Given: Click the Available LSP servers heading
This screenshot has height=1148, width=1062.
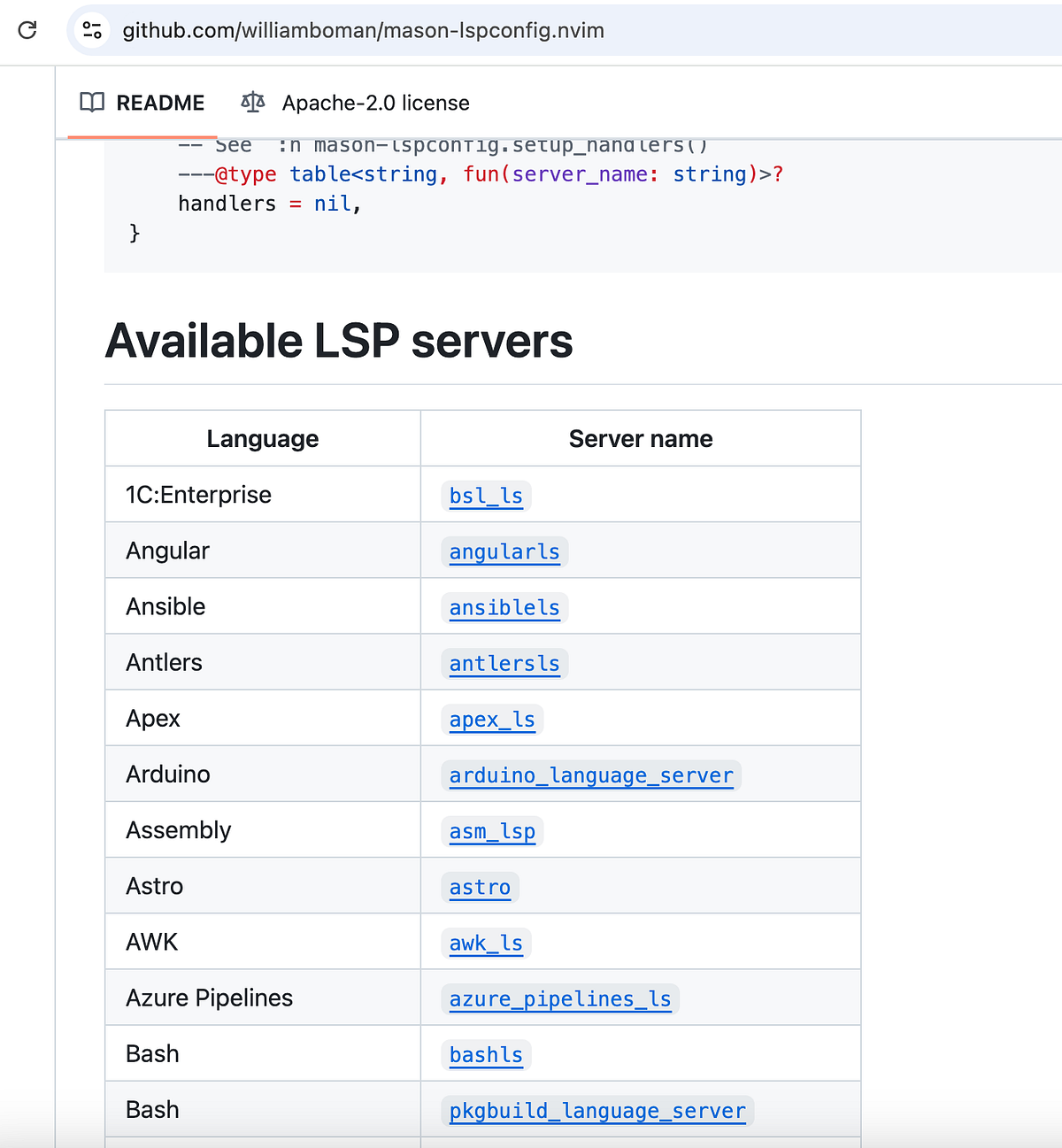Looking at the screenshot, I should [x=339, y=342].
